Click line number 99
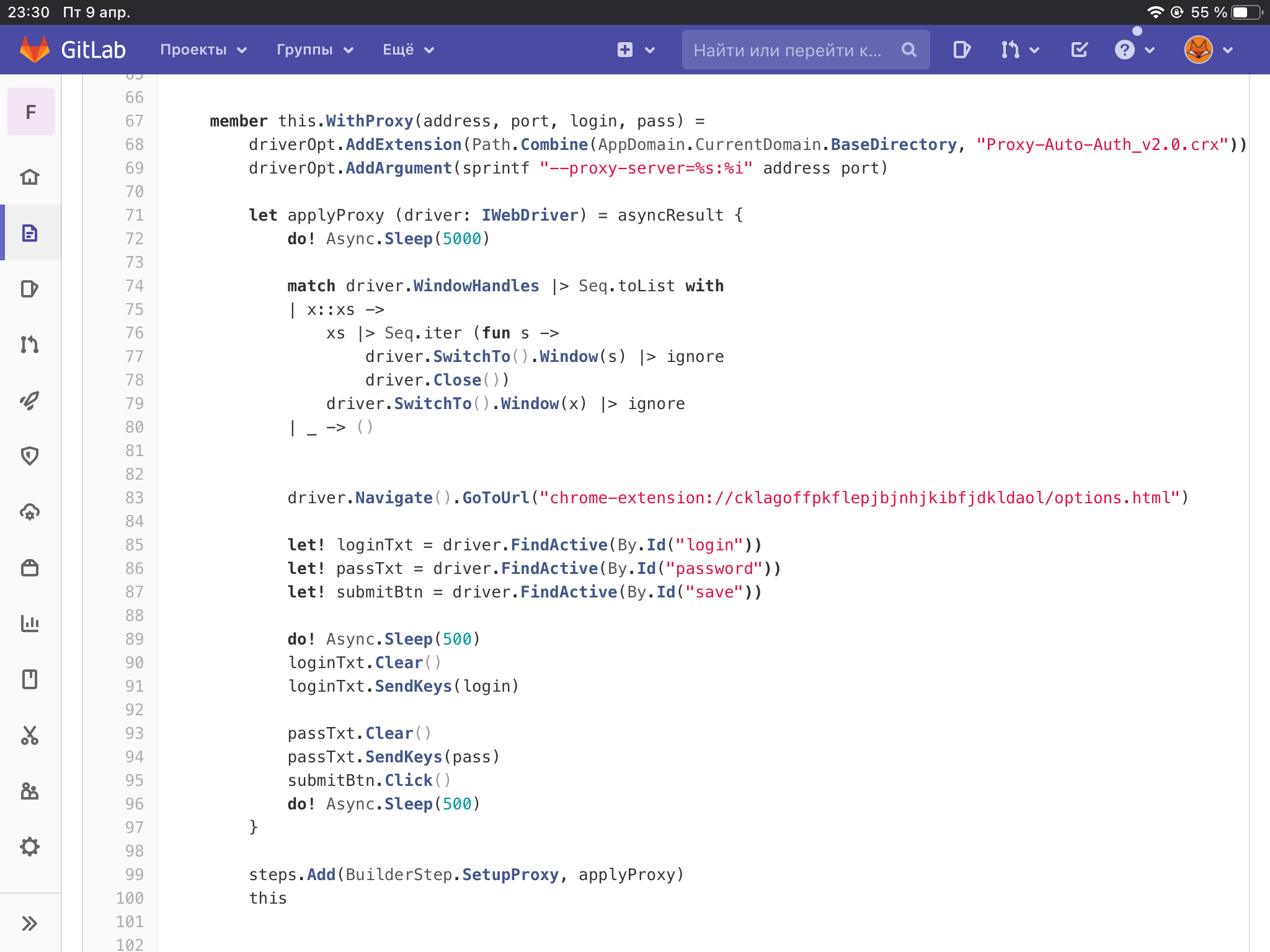This screenshot has height=952, width=1270. point(135,875)
